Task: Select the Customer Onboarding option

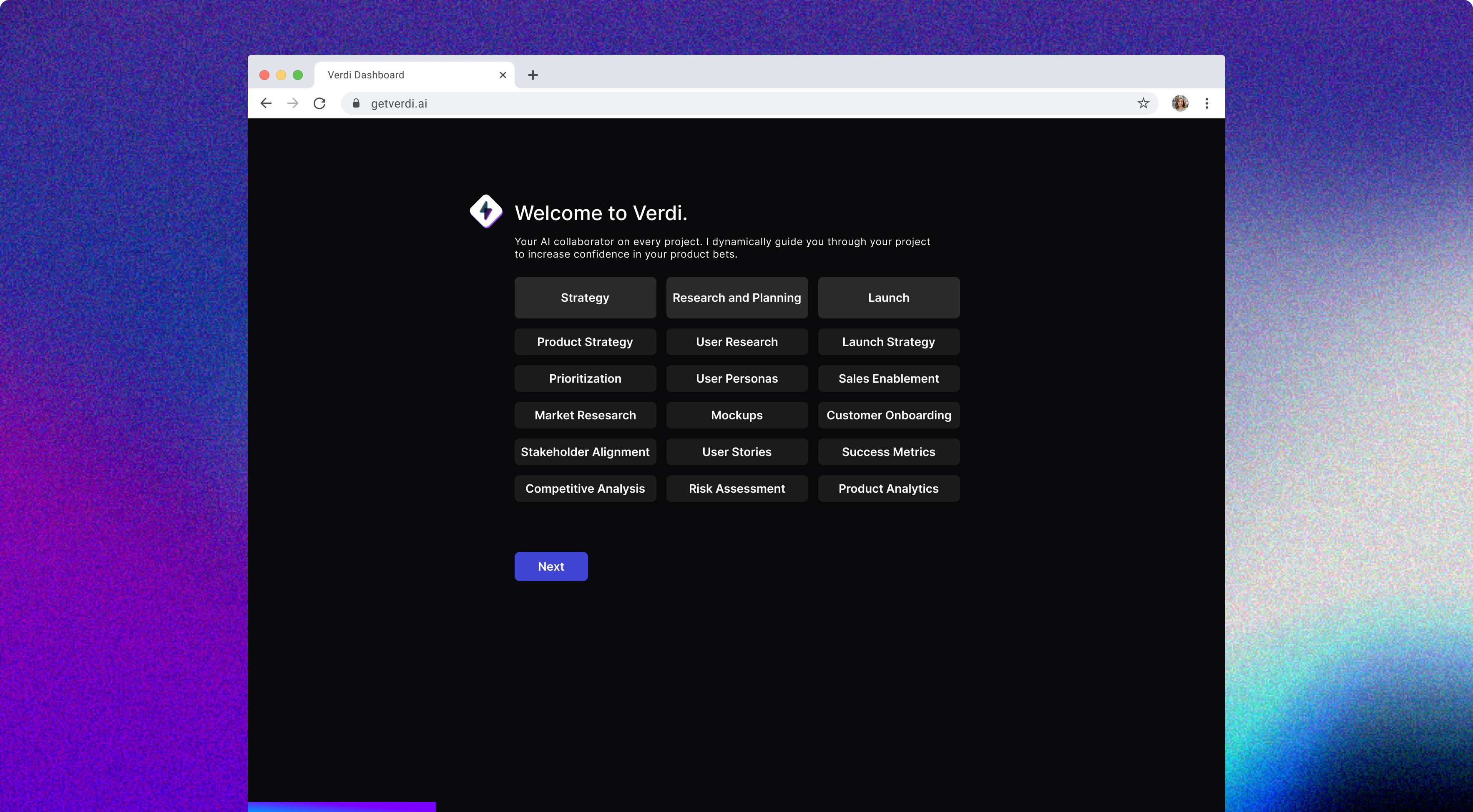Action: click(x=888, y=416)
